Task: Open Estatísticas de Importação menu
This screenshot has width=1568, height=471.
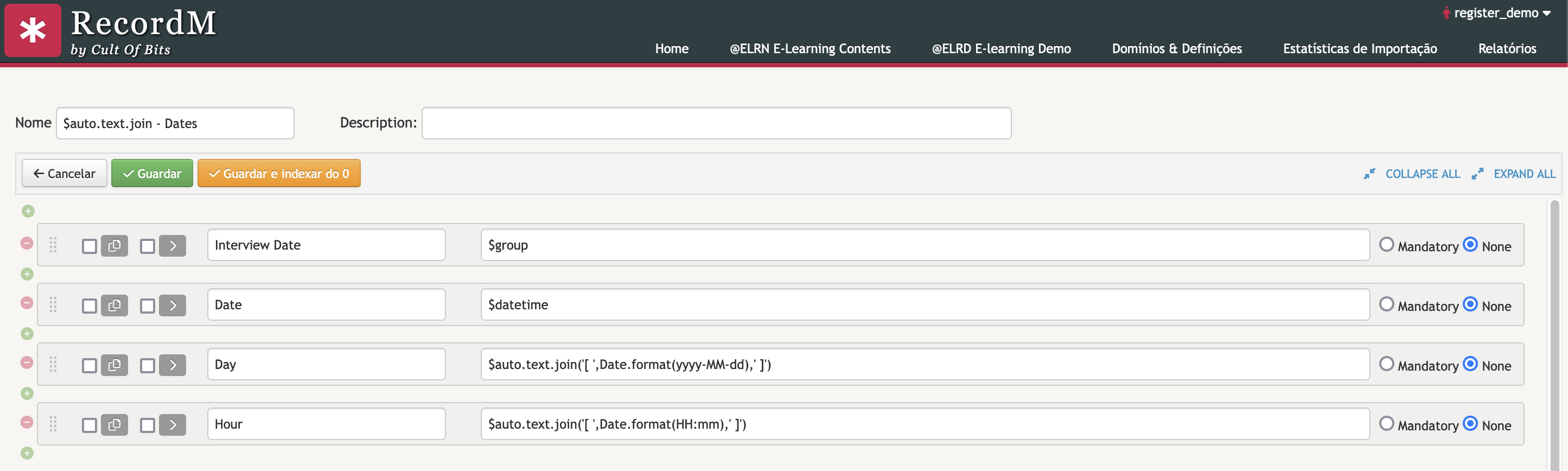Action: pos(1360,49)
